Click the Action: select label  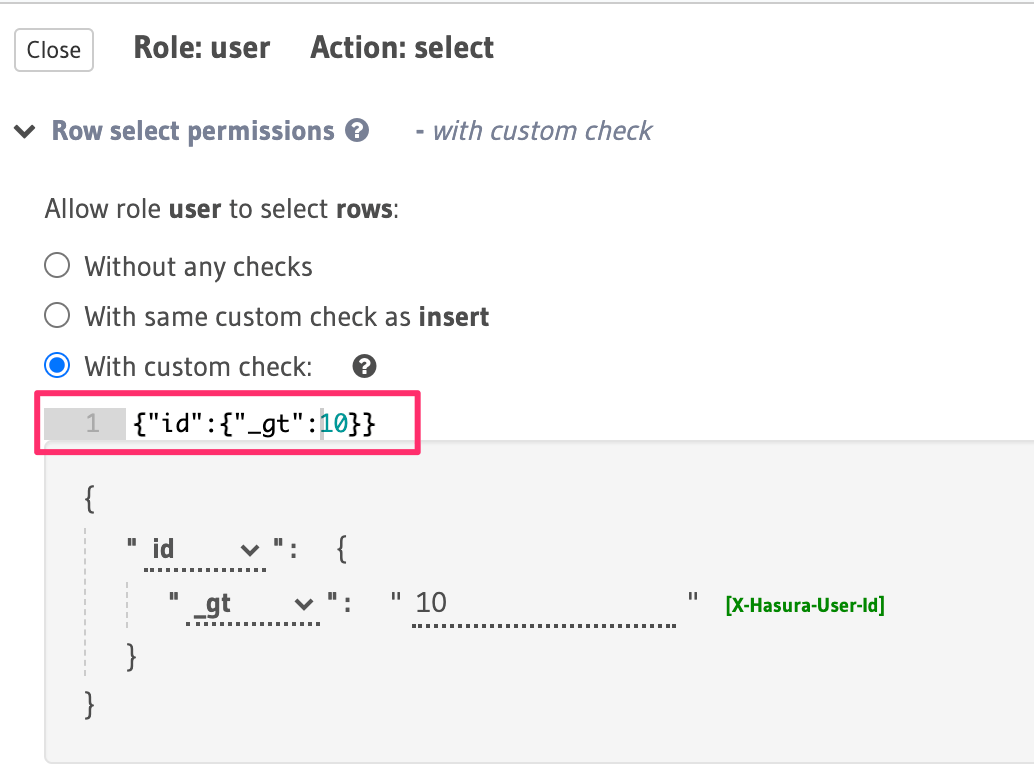pyautogui.click(x=402, y=48)
